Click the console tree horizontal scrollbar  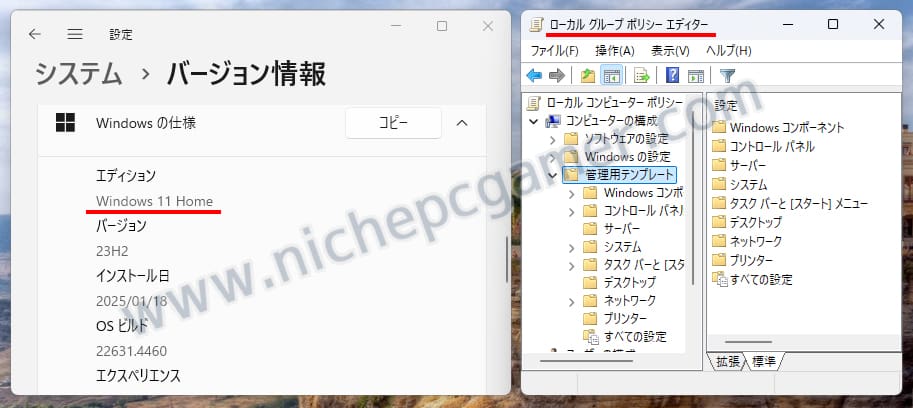click(x=586, y=361)
